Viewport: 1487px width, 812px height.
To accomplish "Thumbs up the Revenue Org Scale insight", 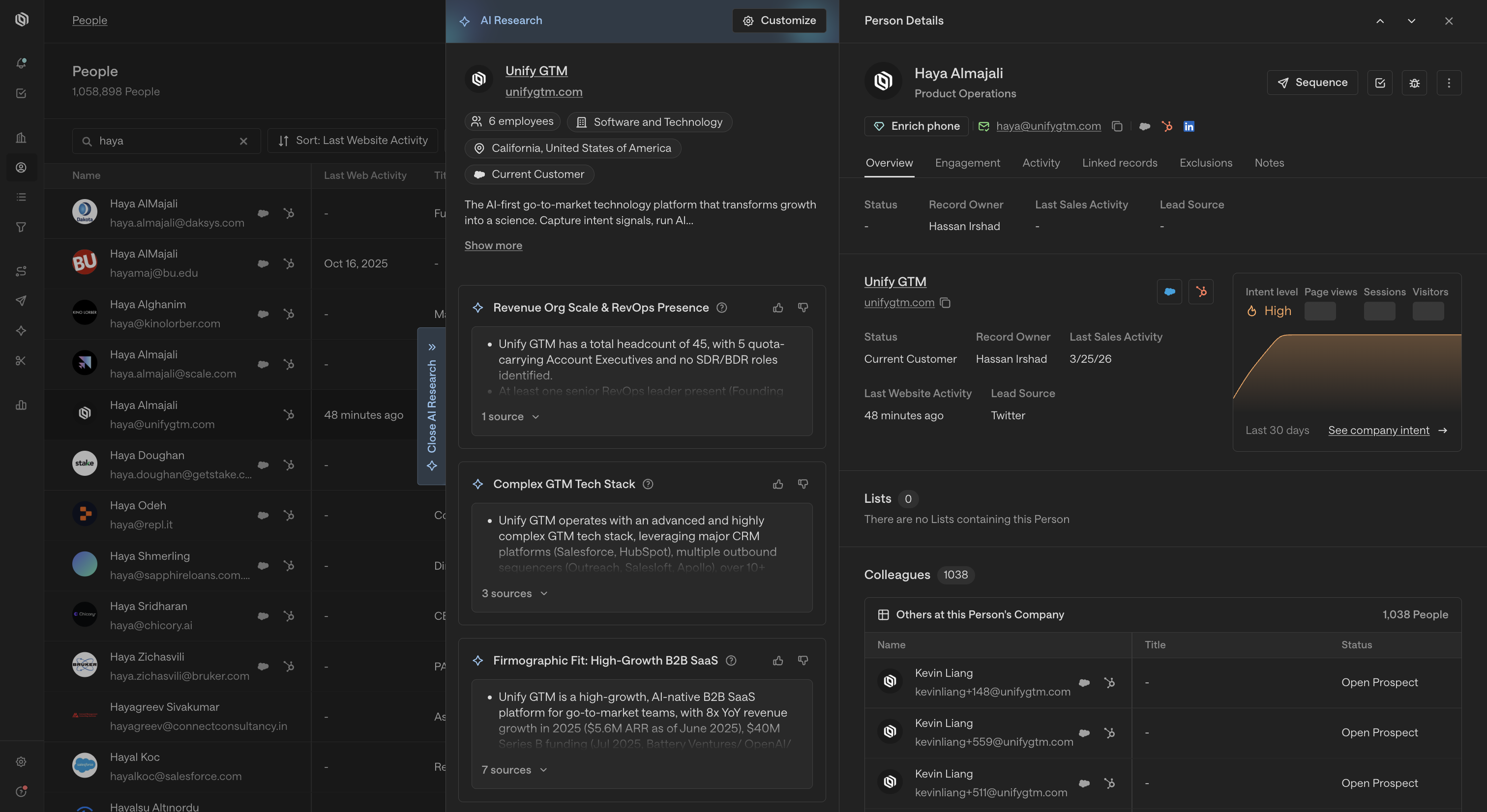I will pyautogui.click(x=778, y=308).
